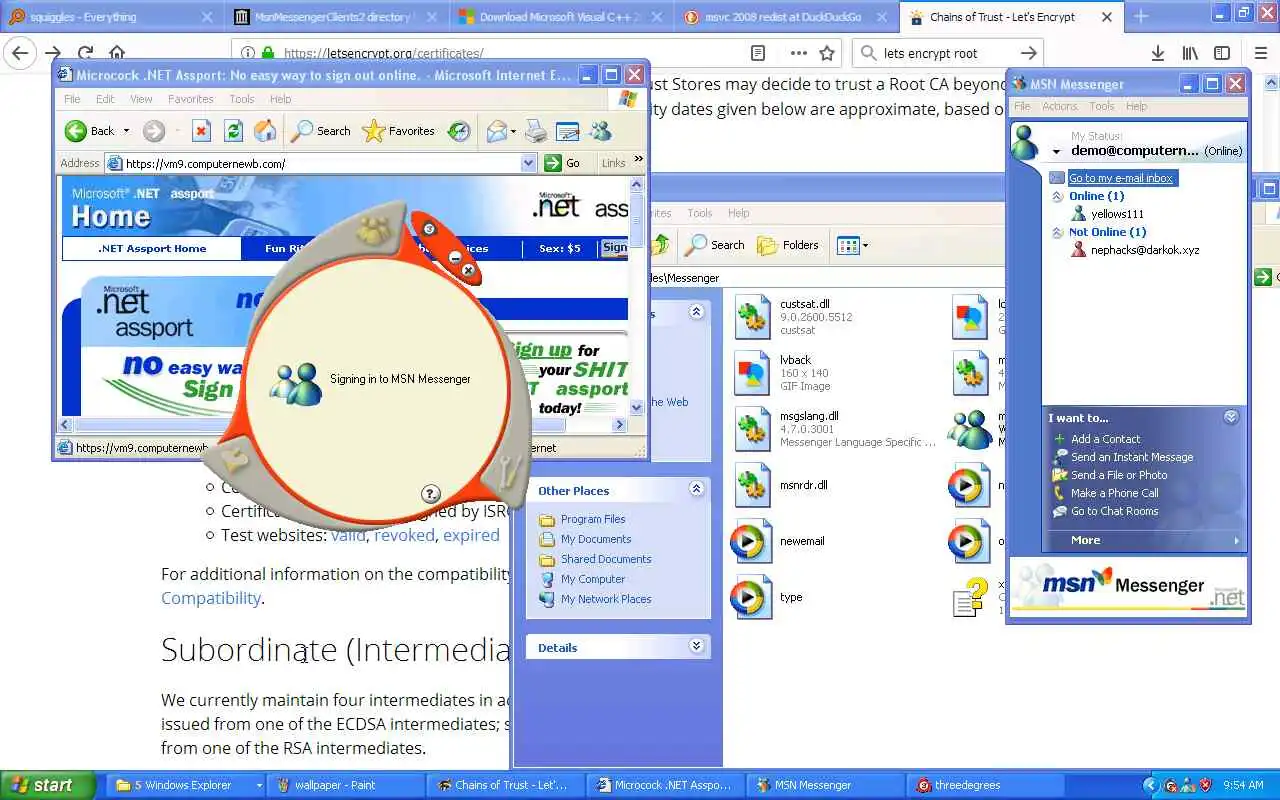Go to IE Home page icon

pyautogui.click(x=265, y=131)
